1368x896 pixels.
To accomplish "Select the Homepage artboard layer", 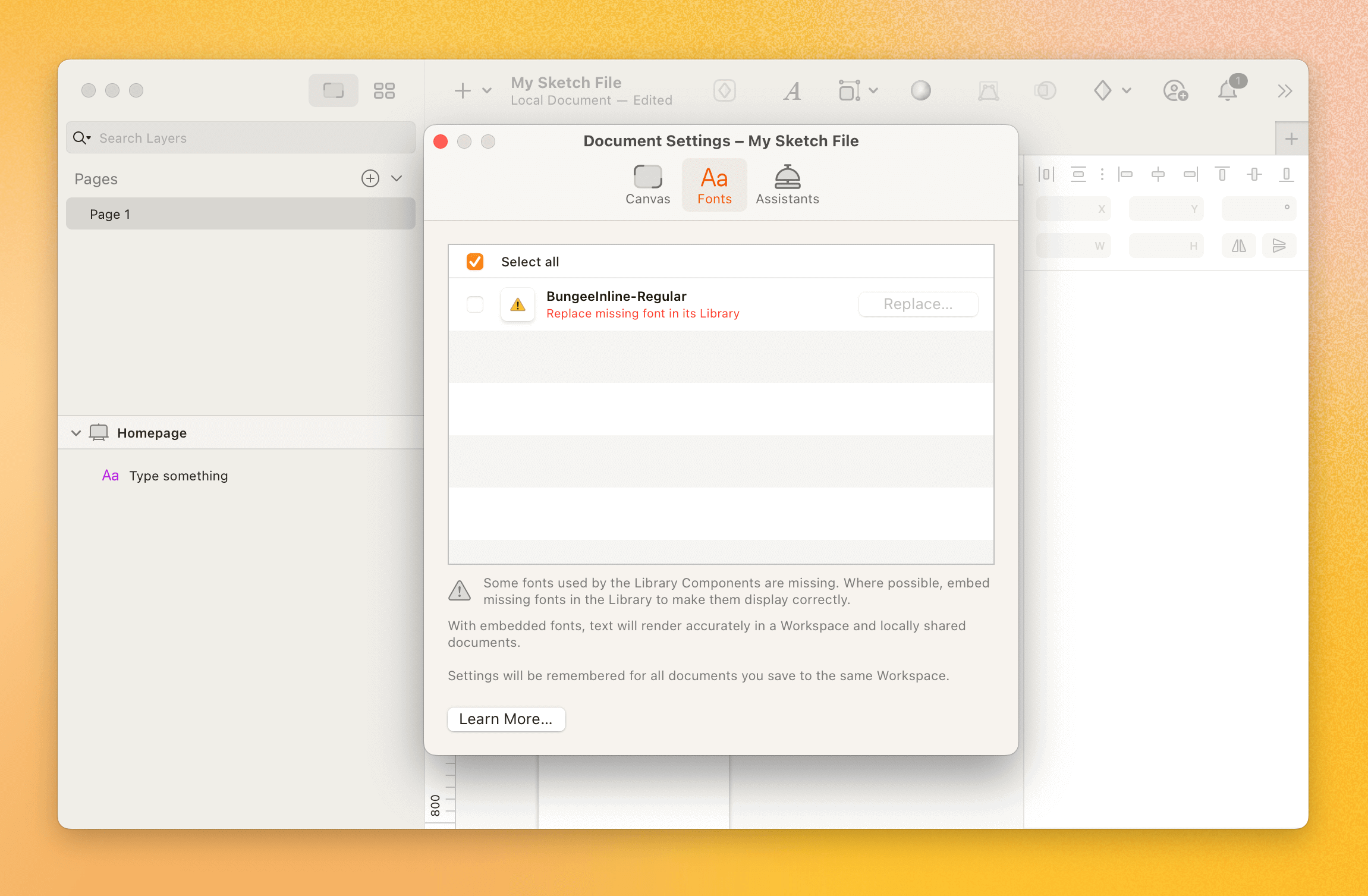I will pyautogui.click(x=241, y=433).
